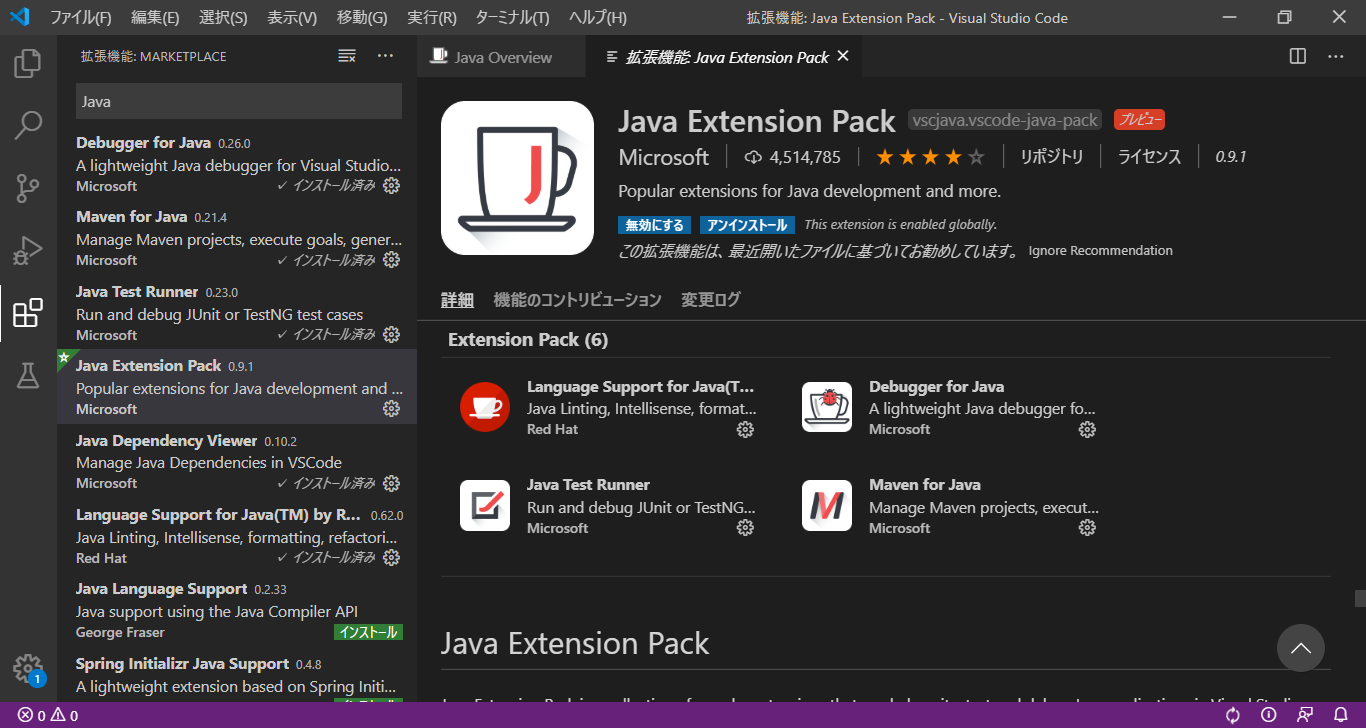The image size is (1366, 728).
Task: Select Spring Initializr Java Support in list
Action: click(x=237, y=677)
